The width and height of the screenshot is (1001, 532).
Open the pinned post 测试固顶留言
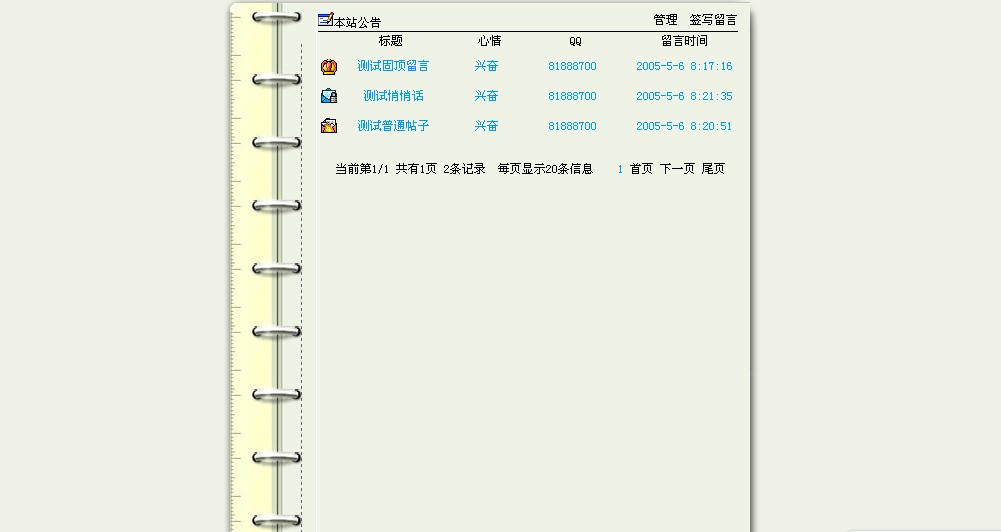point(393,66)
